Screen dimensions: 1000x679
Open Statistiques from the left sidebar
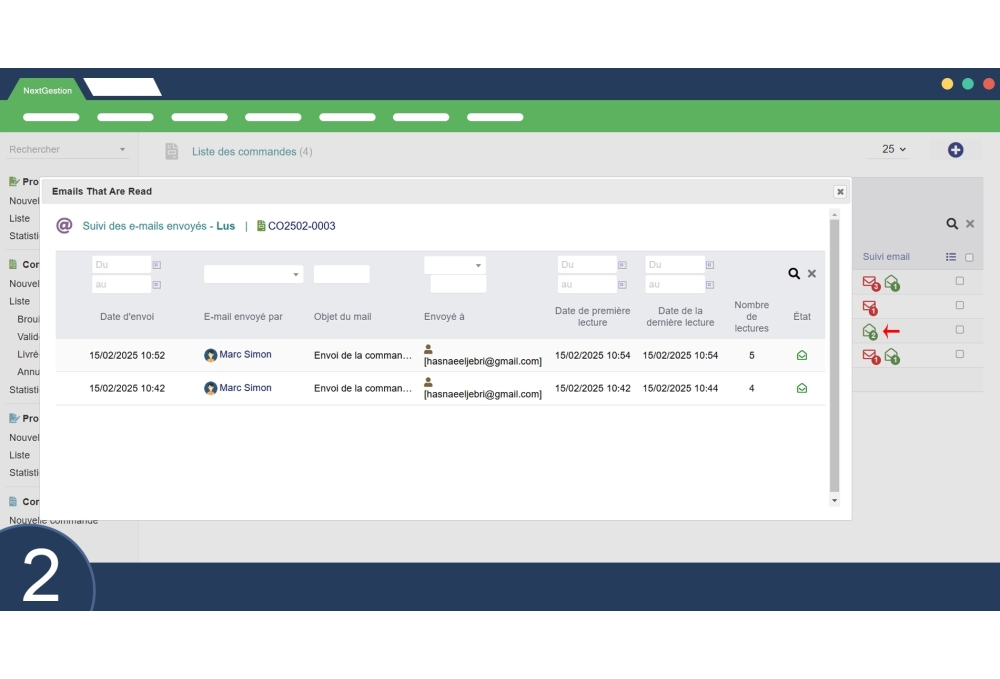tap(22, 234)
